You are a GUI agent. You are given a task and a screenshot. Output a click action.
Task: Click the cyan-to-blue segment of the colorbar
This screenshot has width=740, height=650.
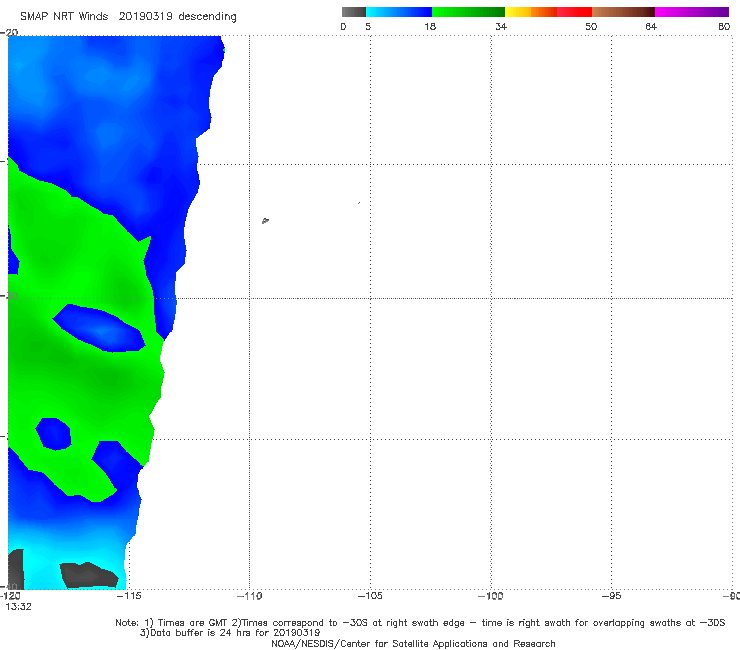399,12
